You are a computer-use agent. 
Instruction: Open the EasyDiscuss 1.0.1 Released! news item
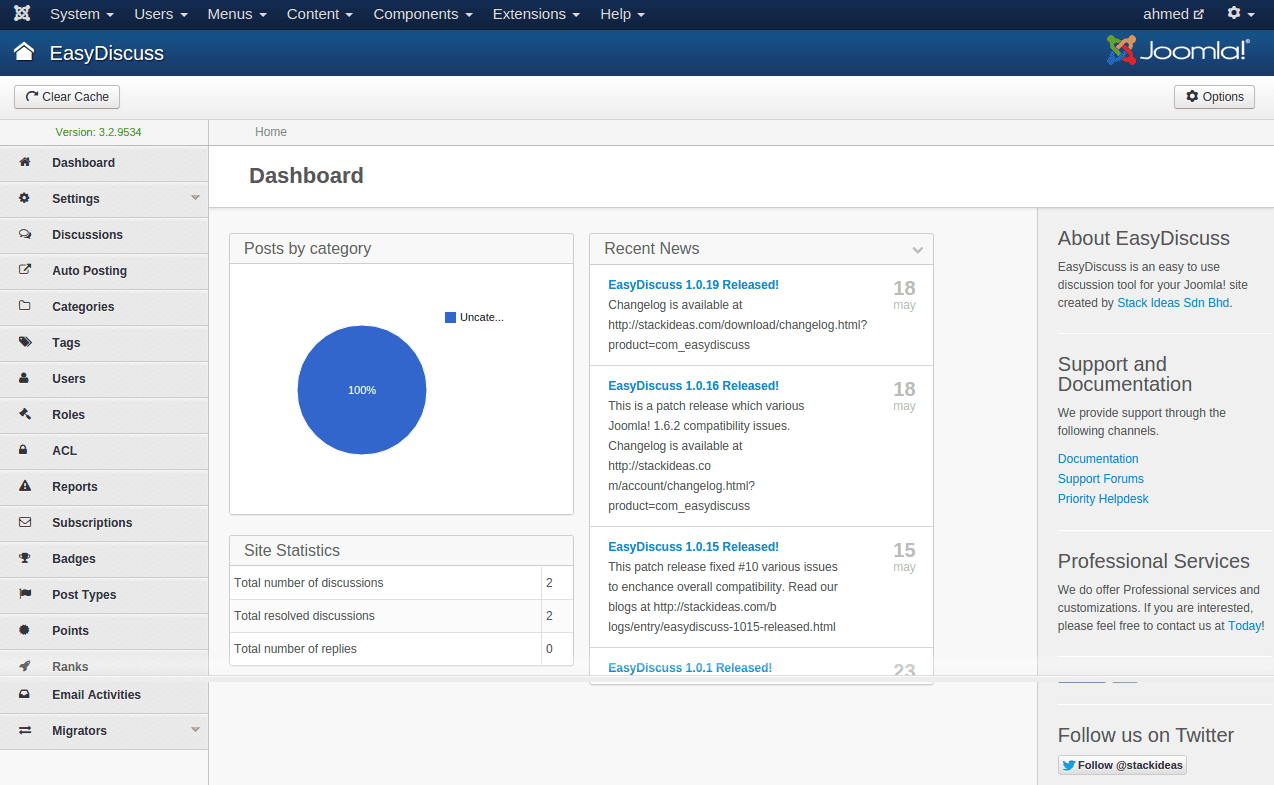[690, 668]
